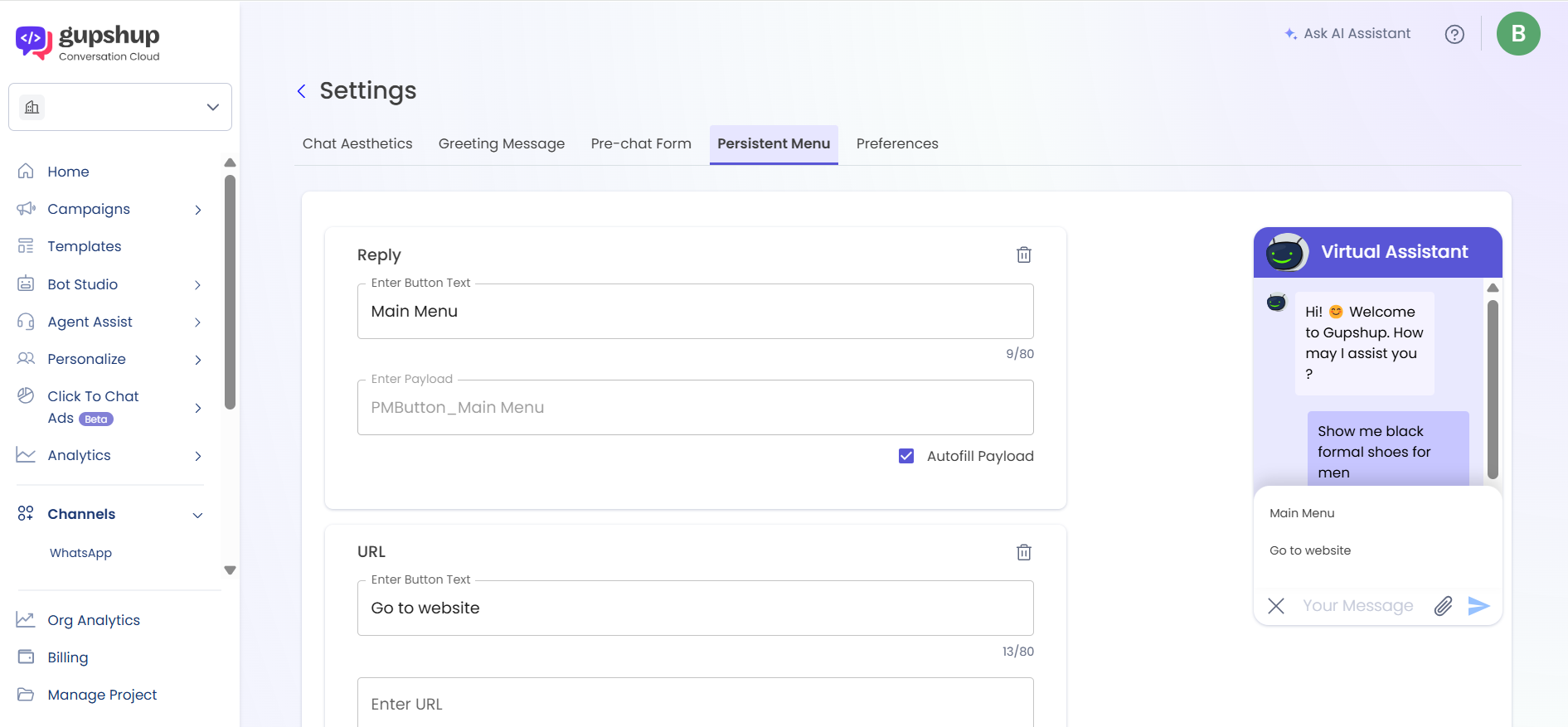This screenshot has width=1568, height=727.
Task: Open the help question mark icon
Action: click(x=1454, y=34)
